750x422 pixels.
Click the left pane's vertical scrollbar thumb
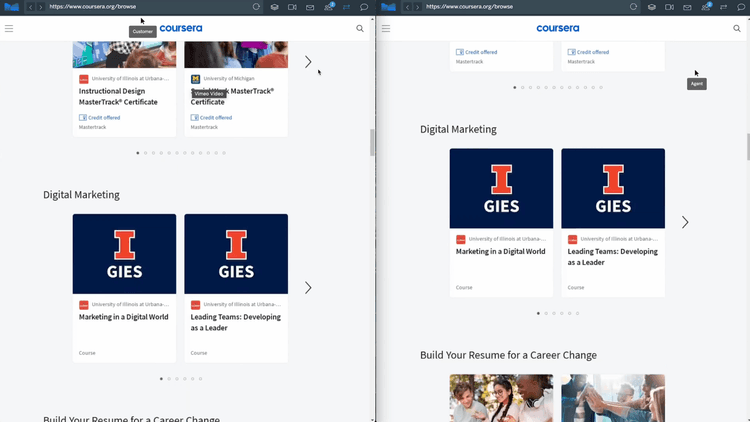click(373, 142)
